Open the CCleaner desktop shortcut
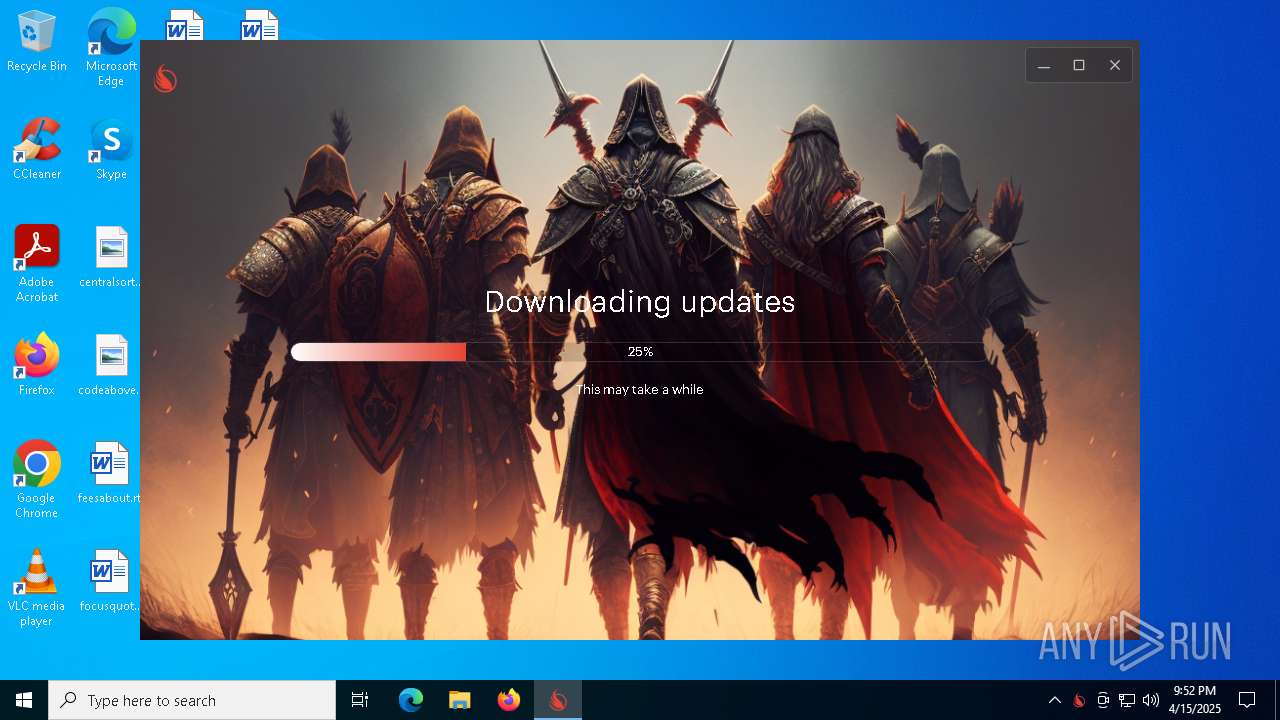Image resolution: width=1280 pixels, height=720 pixels. click(x=37, y=149)
